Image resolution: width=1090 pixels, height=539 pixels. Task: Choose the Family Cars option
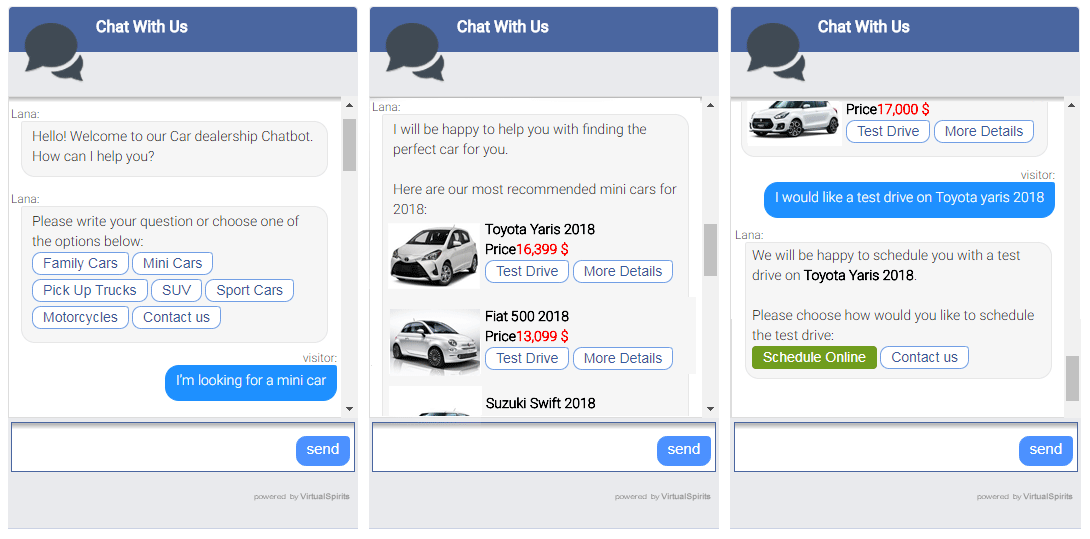click(x=80, y=264)
